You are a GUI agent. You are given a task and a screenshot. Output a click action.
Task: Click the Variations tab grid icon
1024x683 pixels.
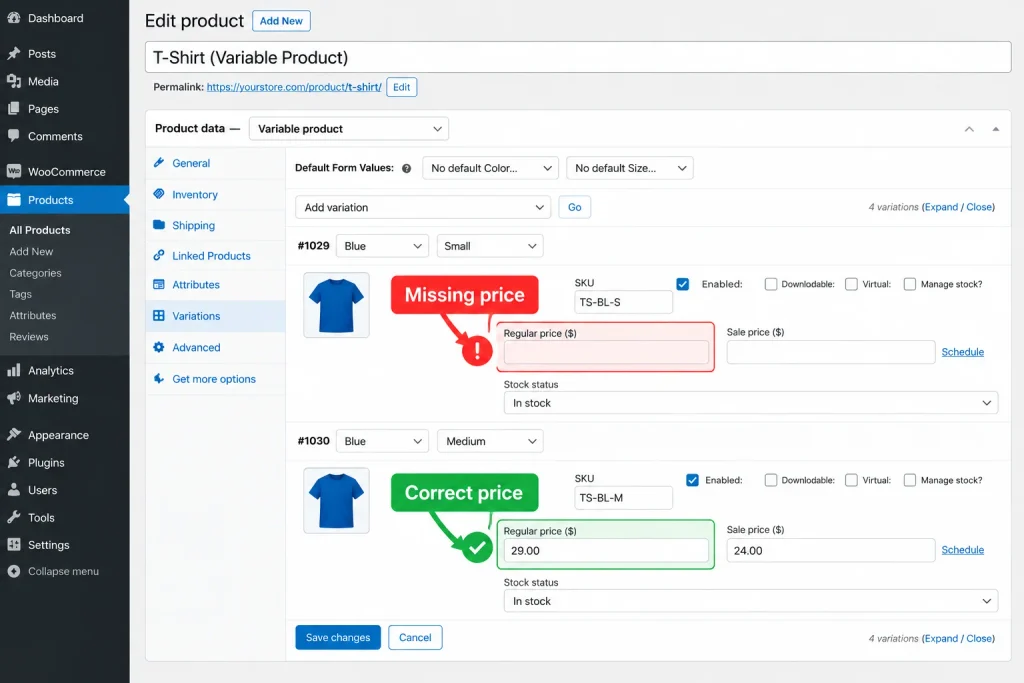159,315
